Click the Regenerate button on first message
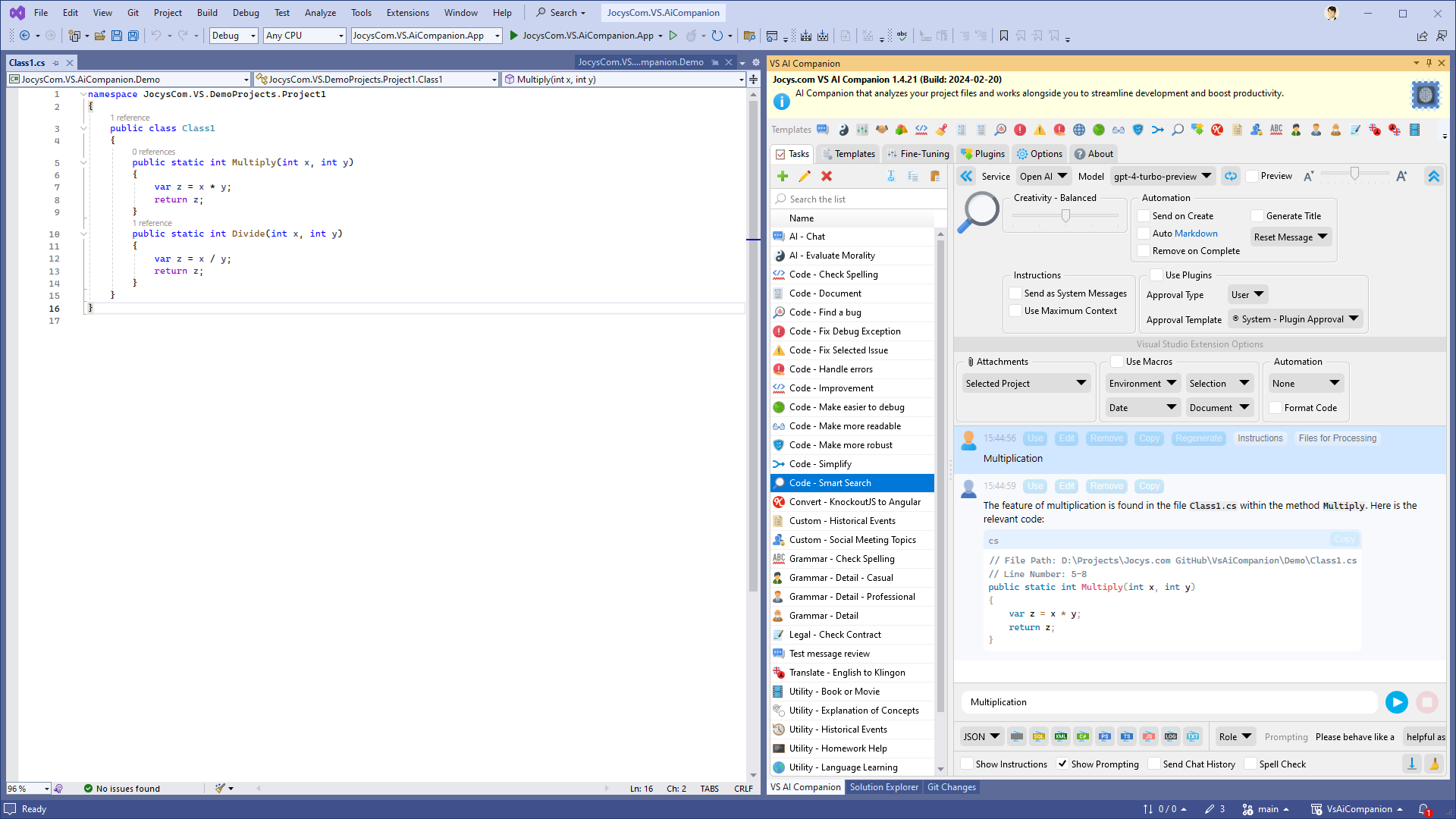Screen dimensions: 1456x819 pyautogui.click(x=1199, y=438)
